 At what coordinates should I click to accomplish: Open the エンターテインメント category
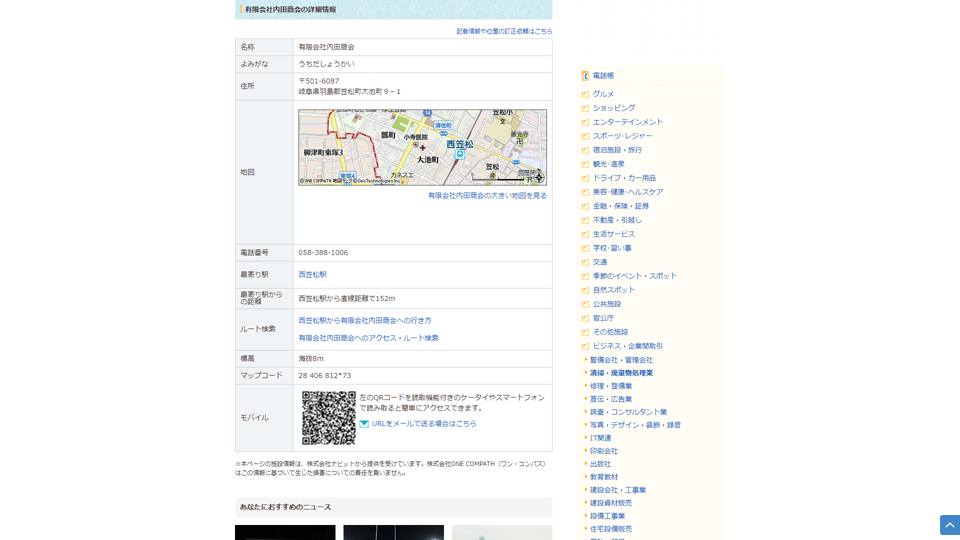coord(627,122)
